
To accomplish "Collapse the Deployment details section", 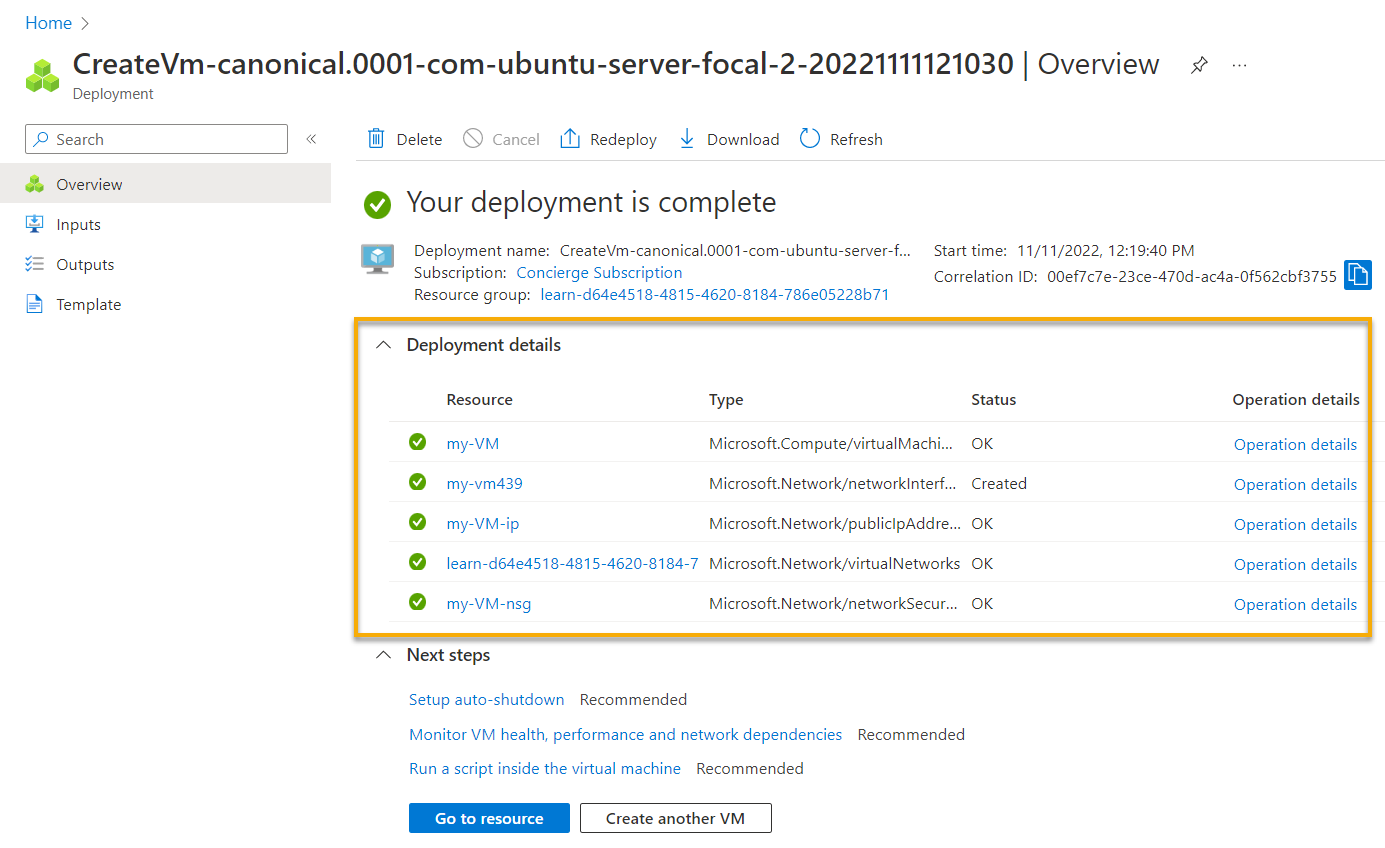I will (x=382, y=345).
